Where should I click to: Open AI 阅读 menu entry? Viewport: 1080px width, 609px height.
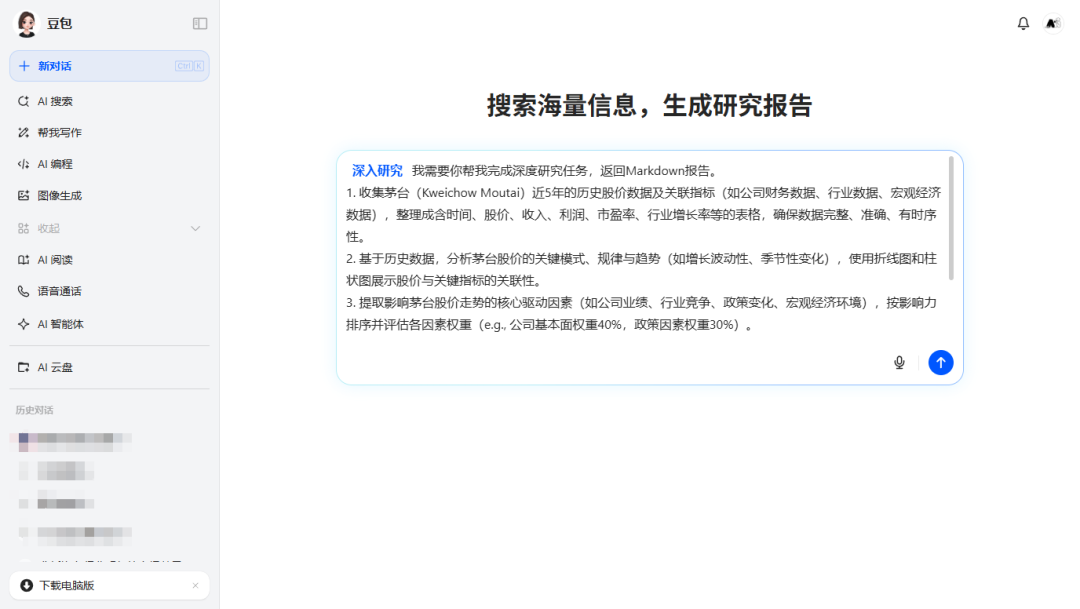[110, 260]
